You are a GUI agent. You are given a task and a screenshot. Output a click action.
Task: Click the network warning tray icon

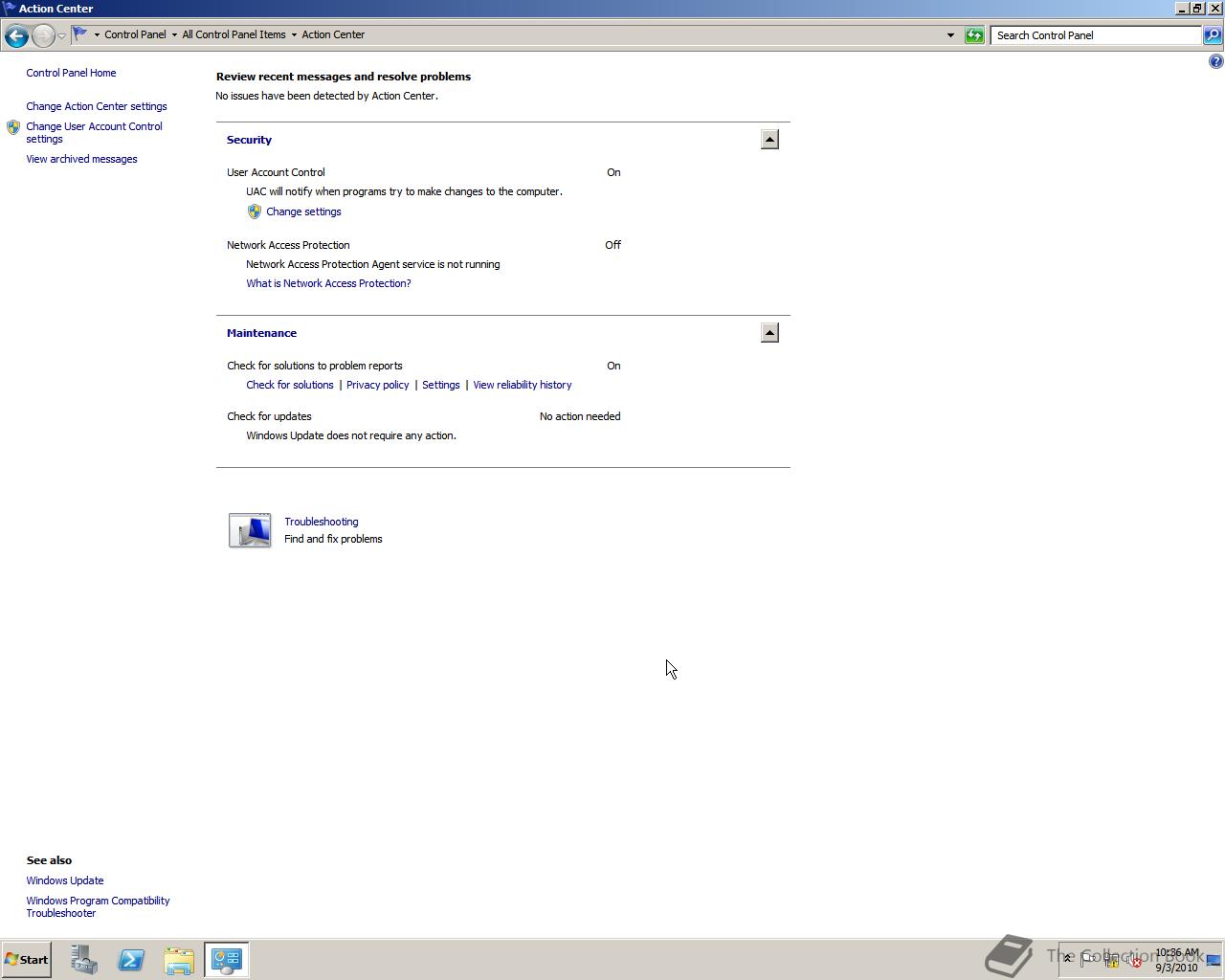pyautogui.click(x=1111, y=960)
